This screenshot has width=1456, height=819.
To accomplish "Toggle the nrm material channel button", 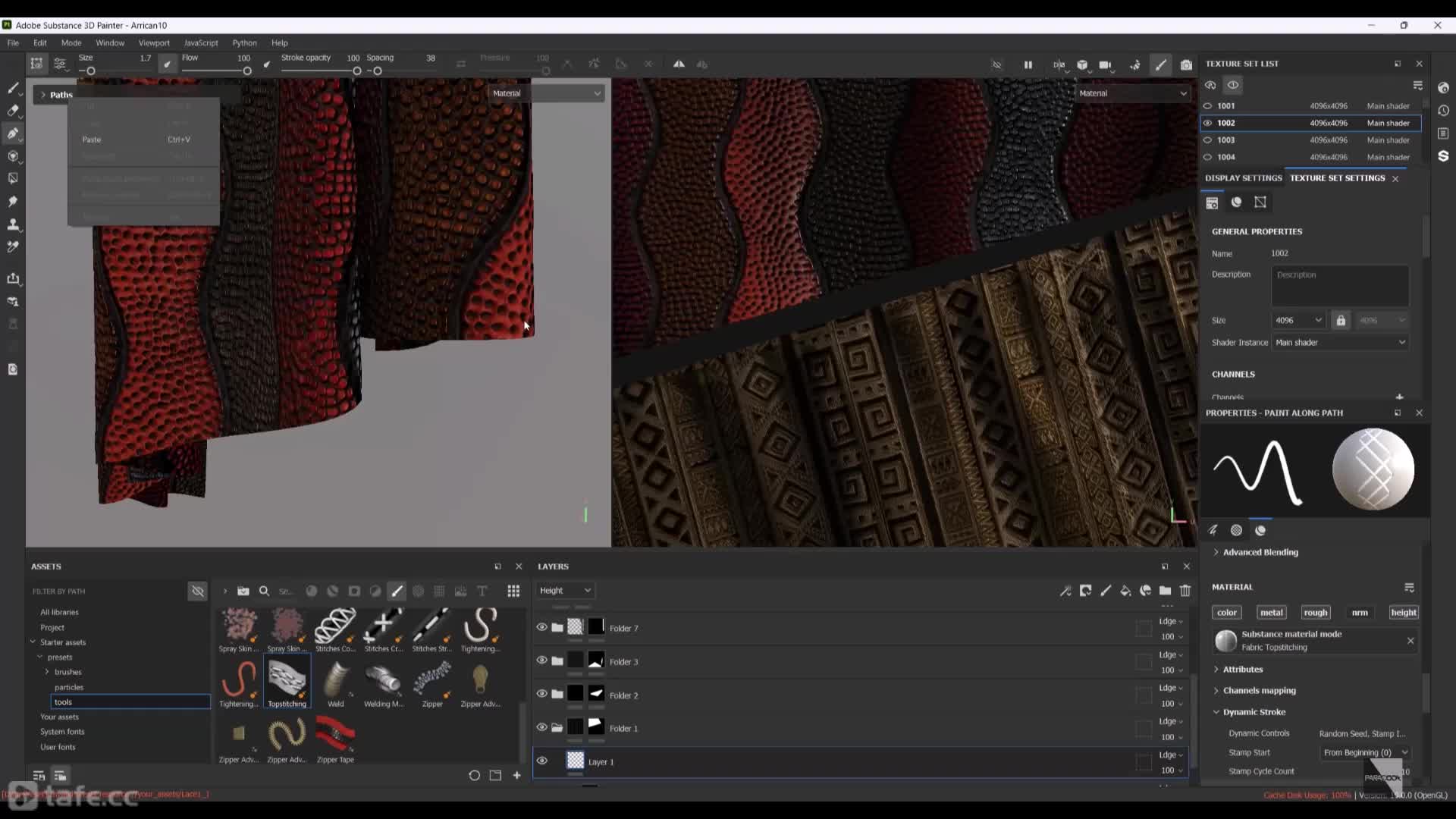I will (1360, 613).
